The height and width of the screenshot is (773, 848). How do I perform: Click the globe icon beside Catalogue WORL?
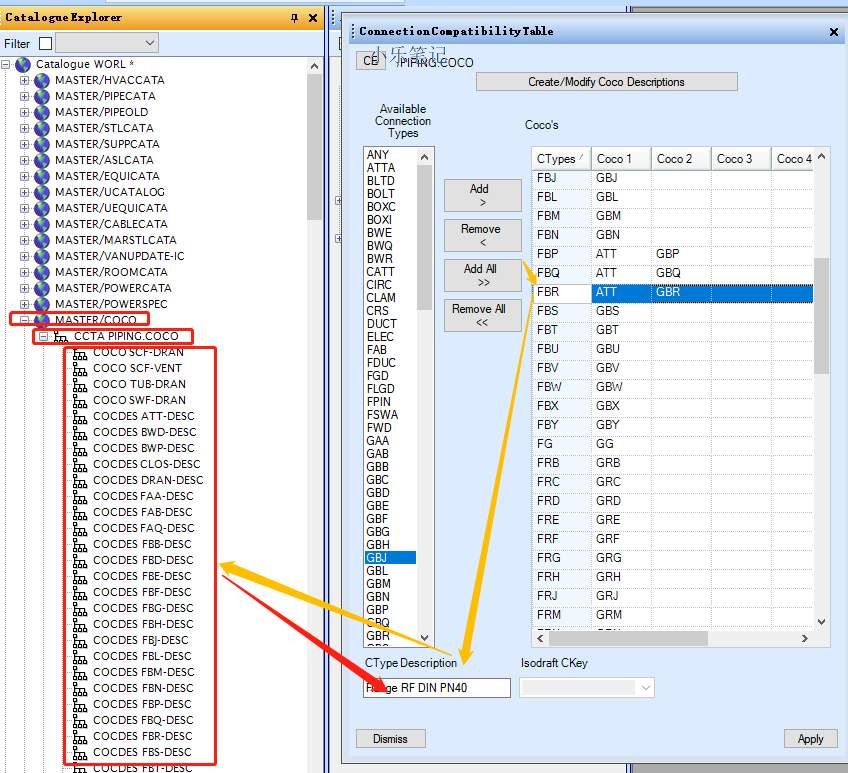tap(23, 64)
